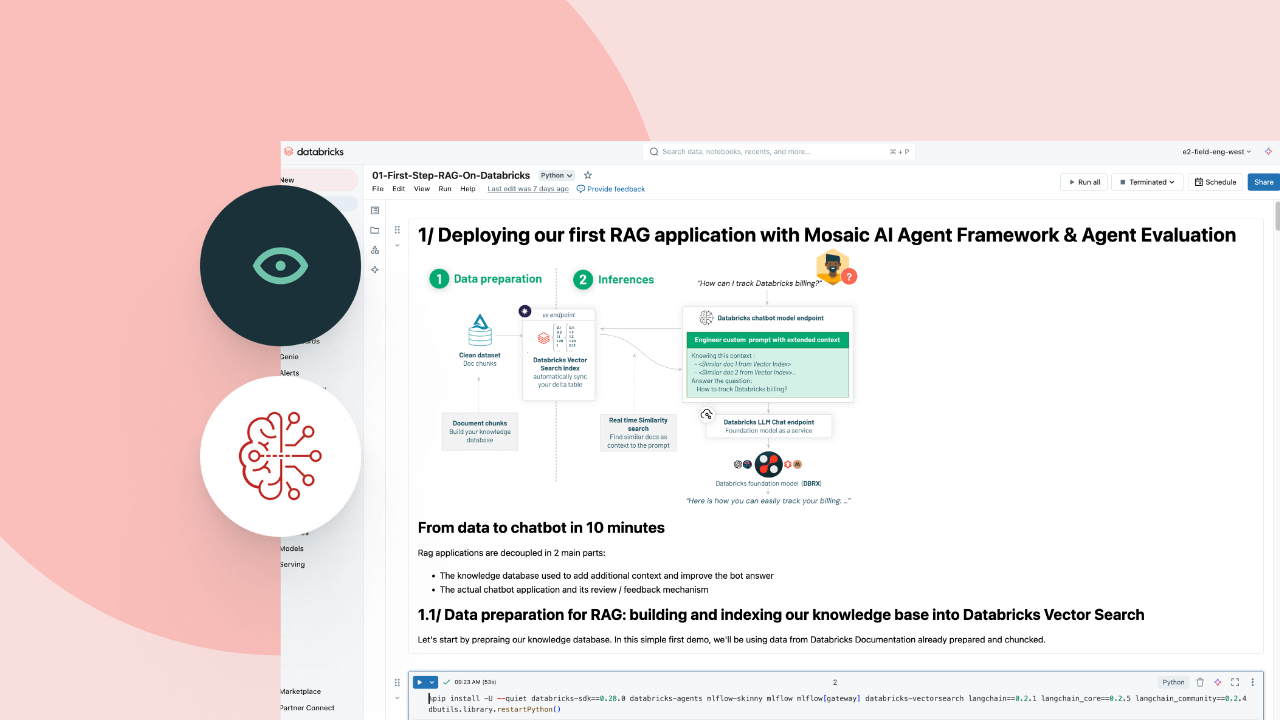Click the Run all button
Image resolution: width=1280 pixels, height=720 pixels.
pyautogui.click(x=1083, y=182)
